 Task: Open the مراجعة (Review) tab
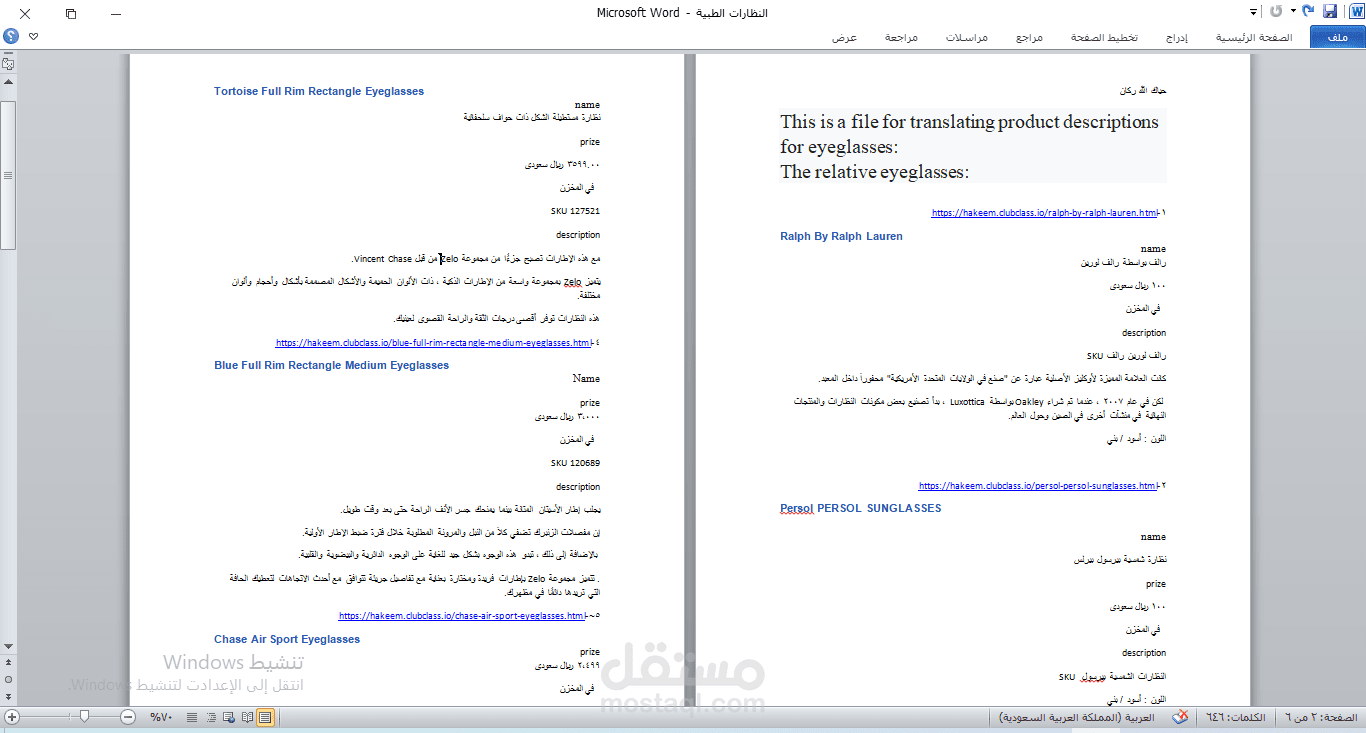901,37
